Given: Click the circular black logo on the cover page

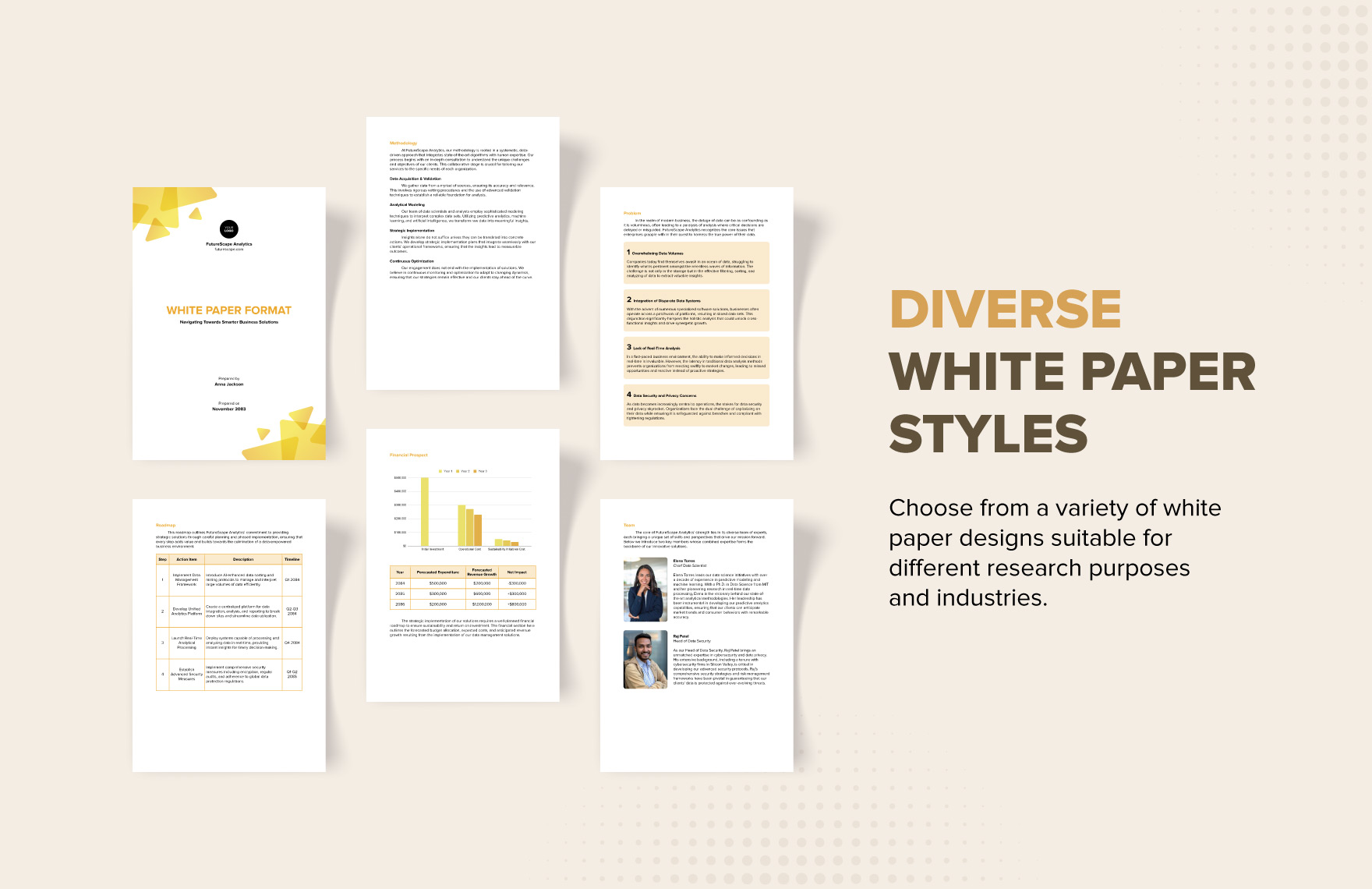Looking at the screenshot, I should [229, 228].
